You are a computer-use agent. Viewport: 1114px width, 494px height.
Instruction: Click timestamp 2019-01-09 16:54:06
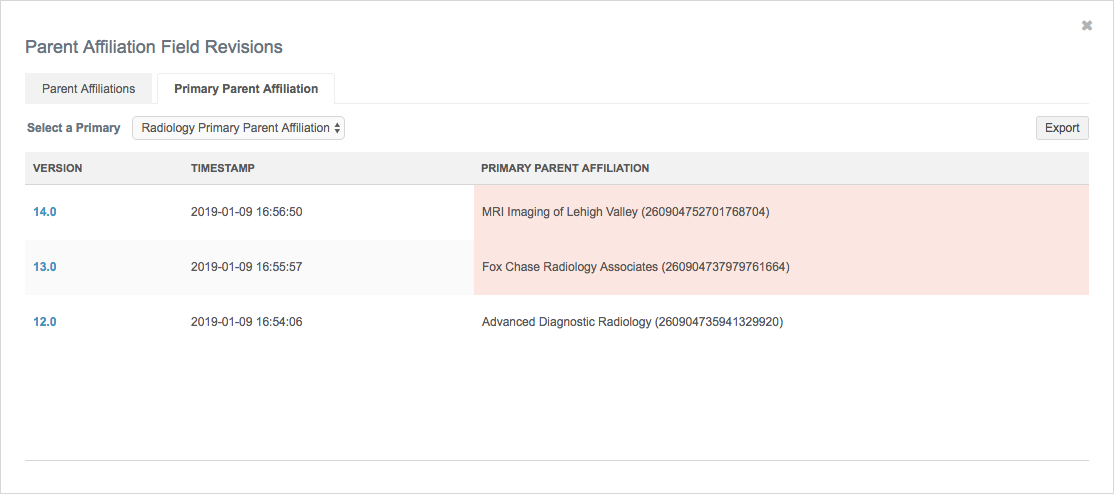(x=246, y=322)
